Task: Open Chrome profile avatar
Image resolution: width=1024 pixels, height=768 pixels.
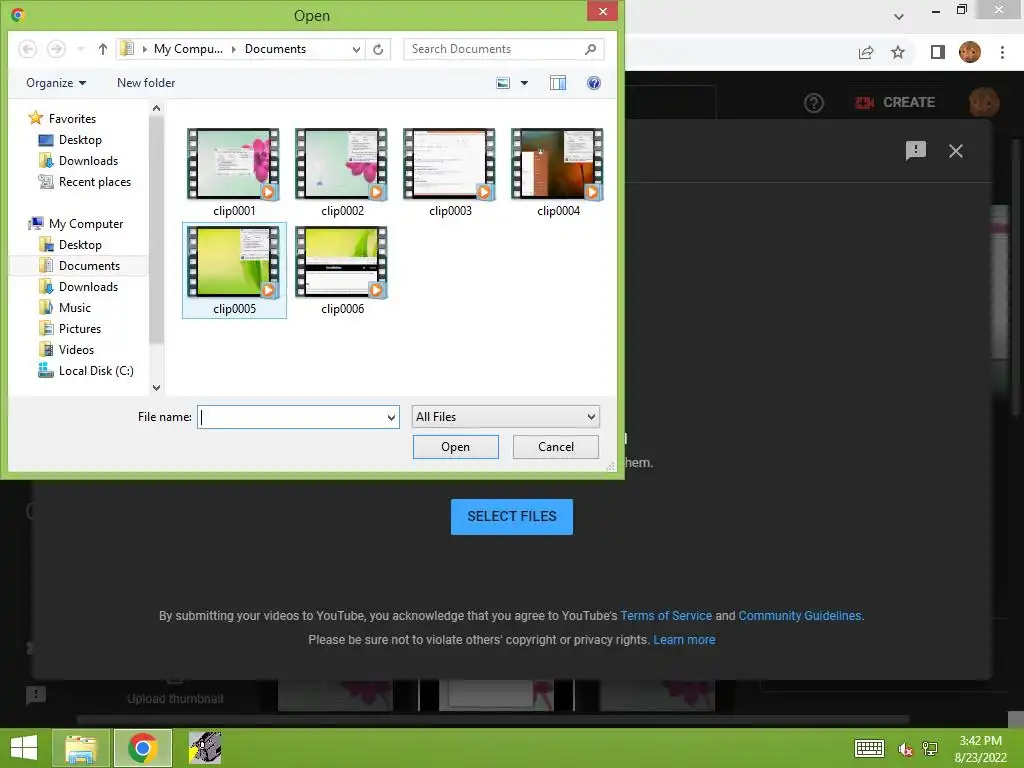Action: [970, 52]
